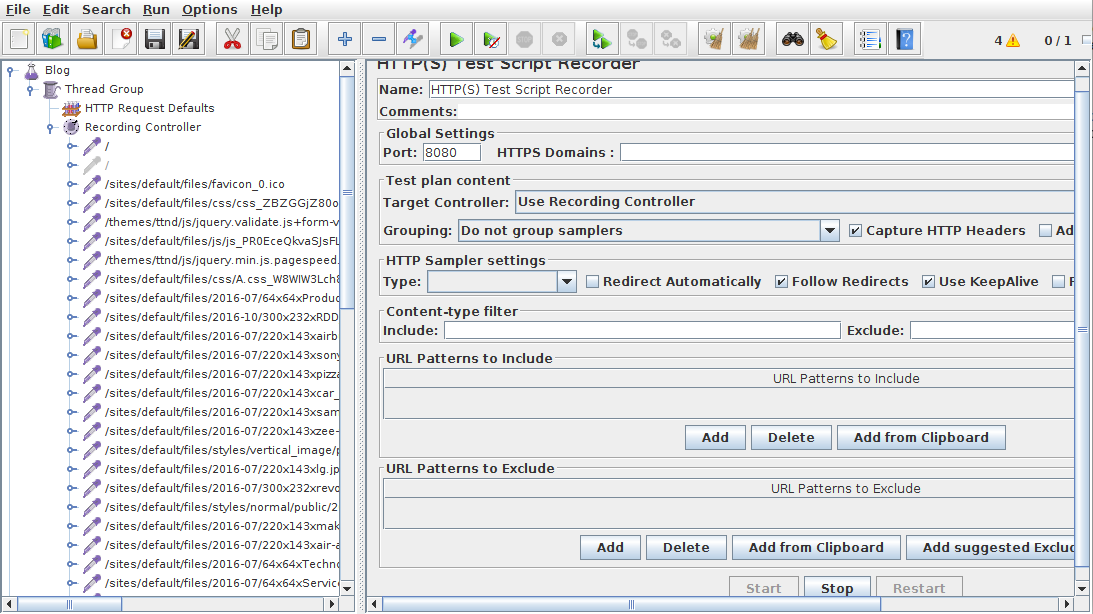Click the recorder panel horizontal scrollbar thumb
Viewport: 1093px width, 614px height.
(x=632, y=604)
